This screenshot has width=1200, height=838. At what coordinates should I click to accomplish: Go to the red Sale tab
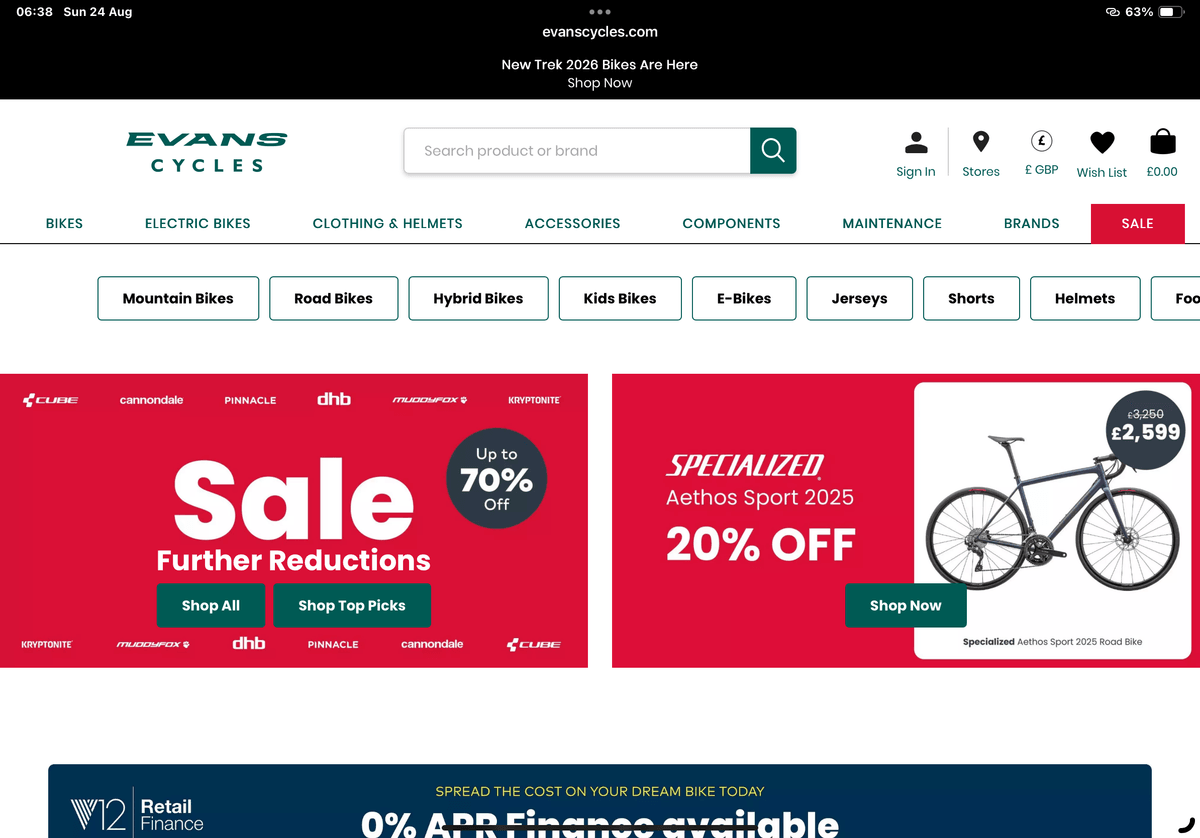coord(1138,223)
